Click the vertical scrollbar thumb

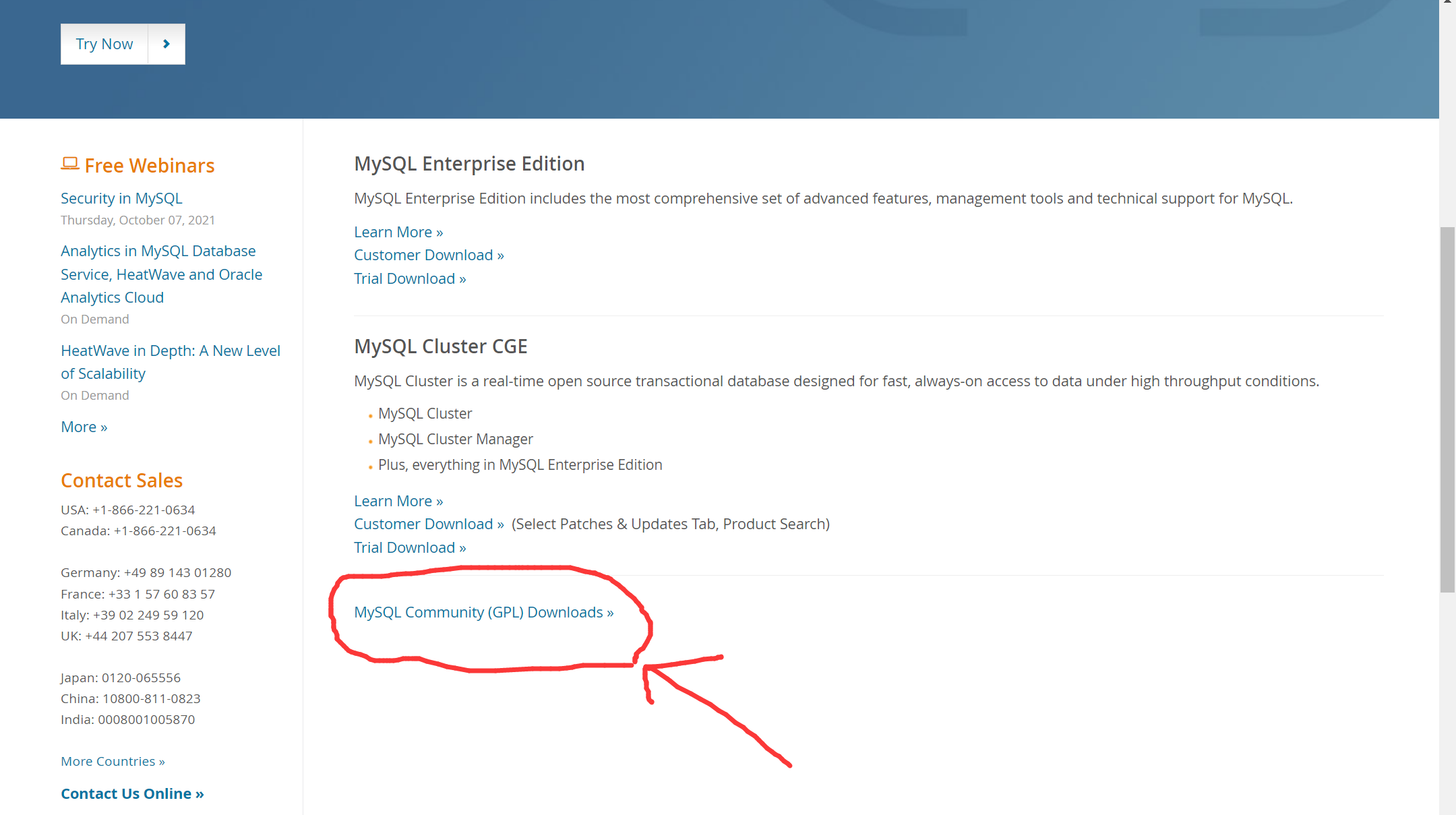point(1447,409)
